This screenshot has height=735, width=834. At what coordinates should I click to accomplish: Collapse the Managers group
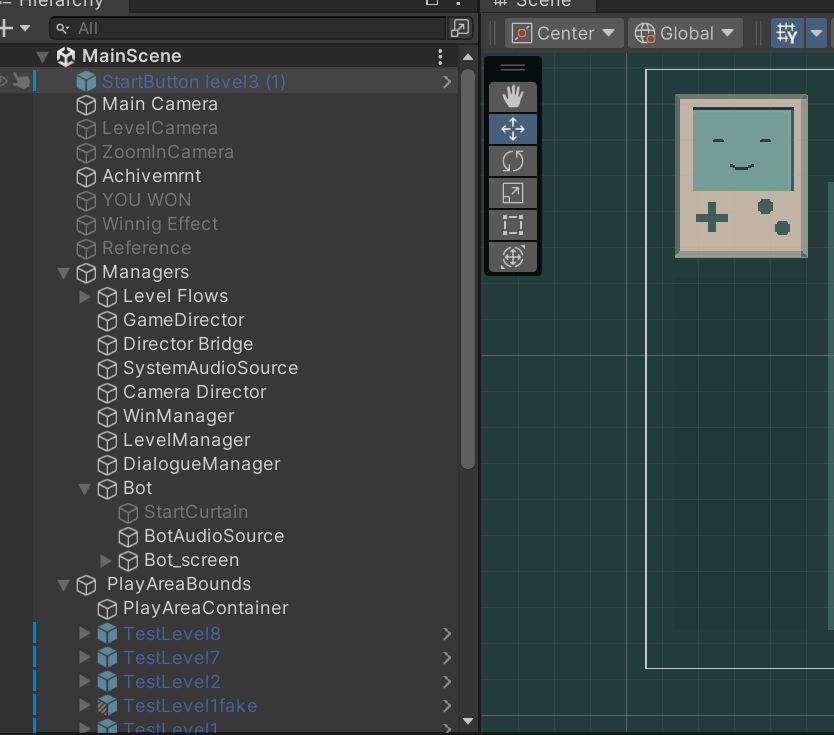pyautogui.click(x=64, y=273)
